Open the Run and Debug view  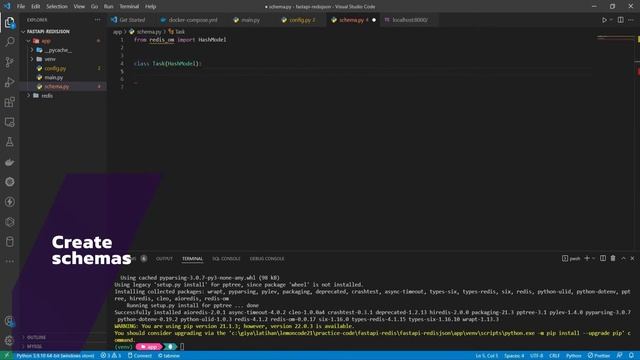click(9, 82)
